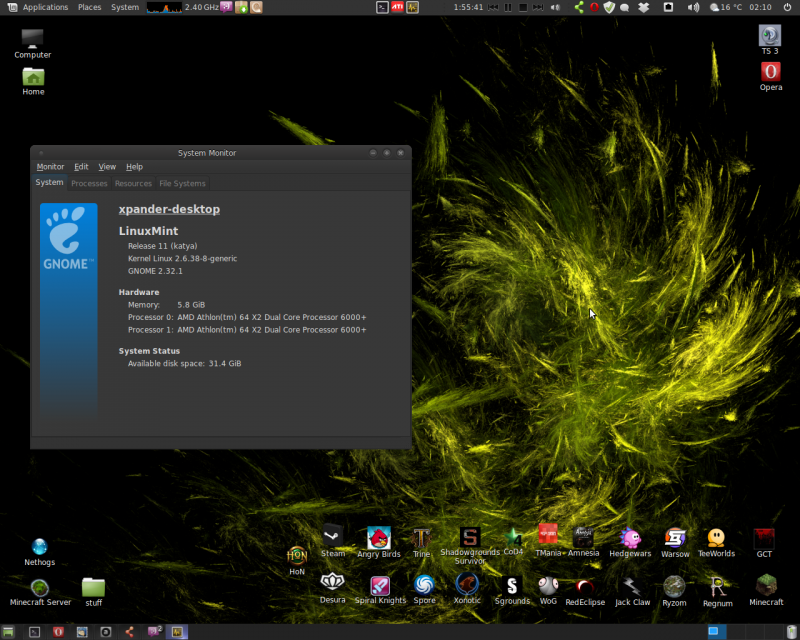Click the power shutdown icon in panel
800x640 pixels.
787,7
